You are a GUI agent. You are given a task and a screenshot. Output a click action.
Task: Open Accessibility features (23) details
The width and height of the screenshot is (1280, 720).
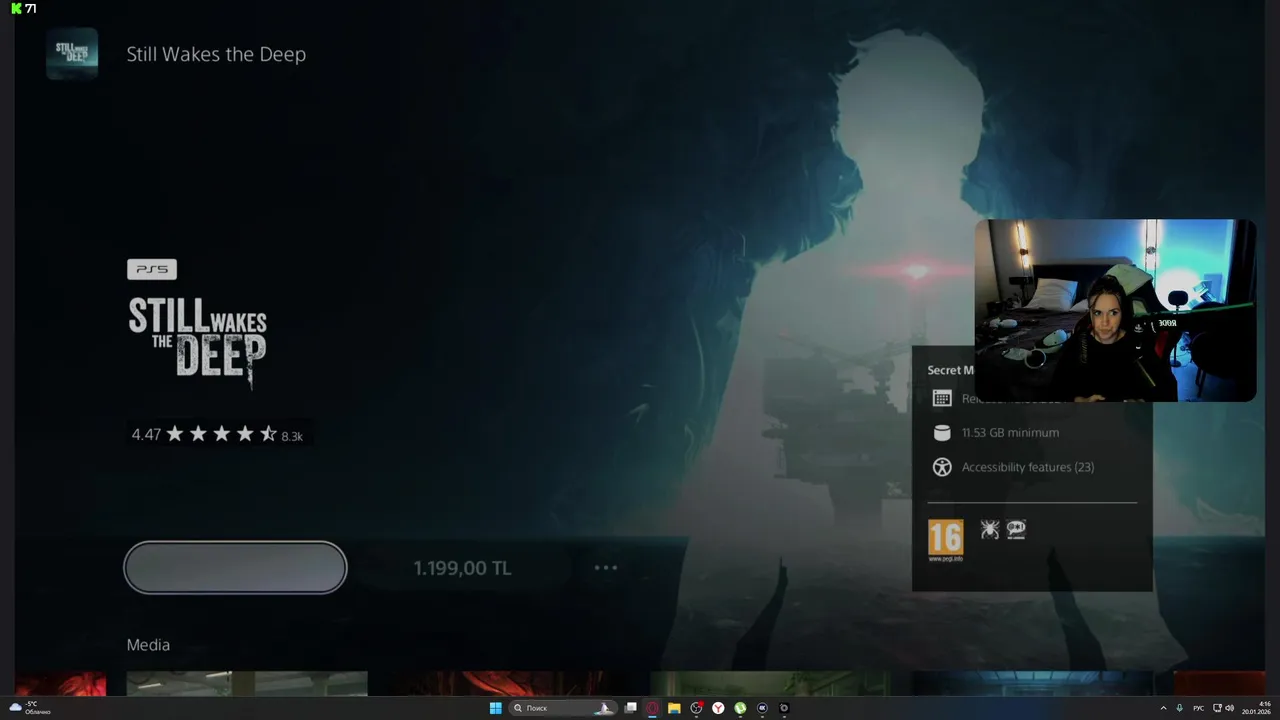click(x=1028, y=467)
